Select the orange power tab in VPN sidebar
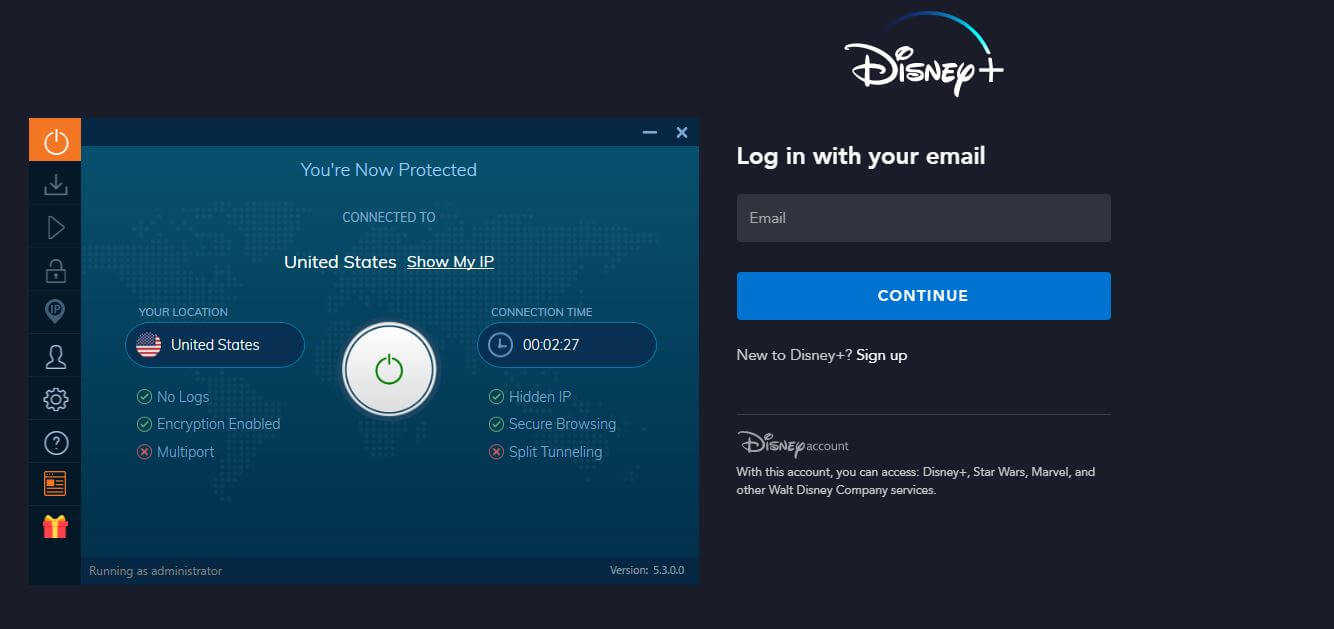The height and width of the screenshot is (629, 1334). pyautogui.click(x=55, y=140)
